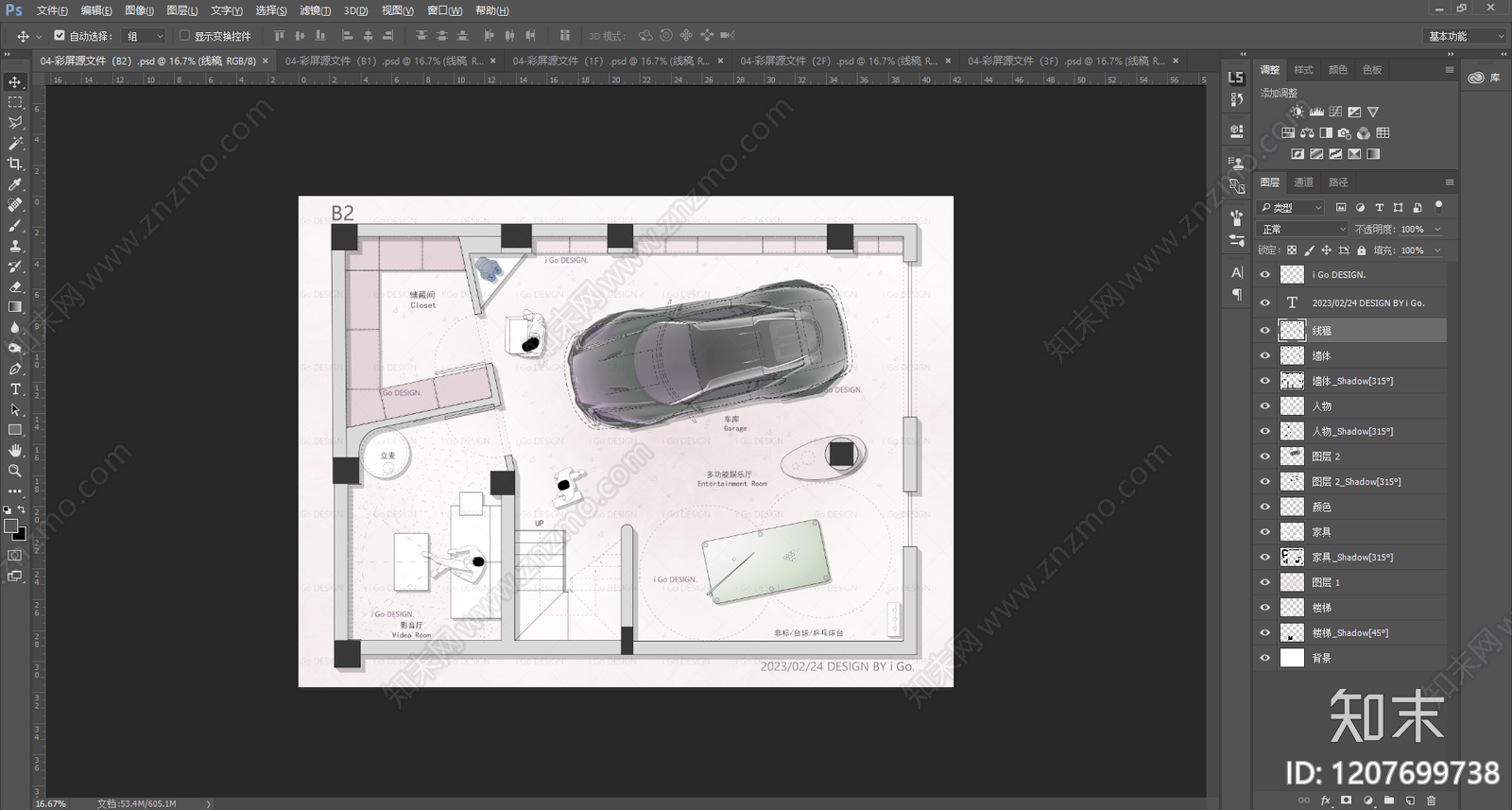1512x810 pixels.
Task: Enable the 显示变换控件 checkbox
Action: pyautogui.click(x=184, y=36)
